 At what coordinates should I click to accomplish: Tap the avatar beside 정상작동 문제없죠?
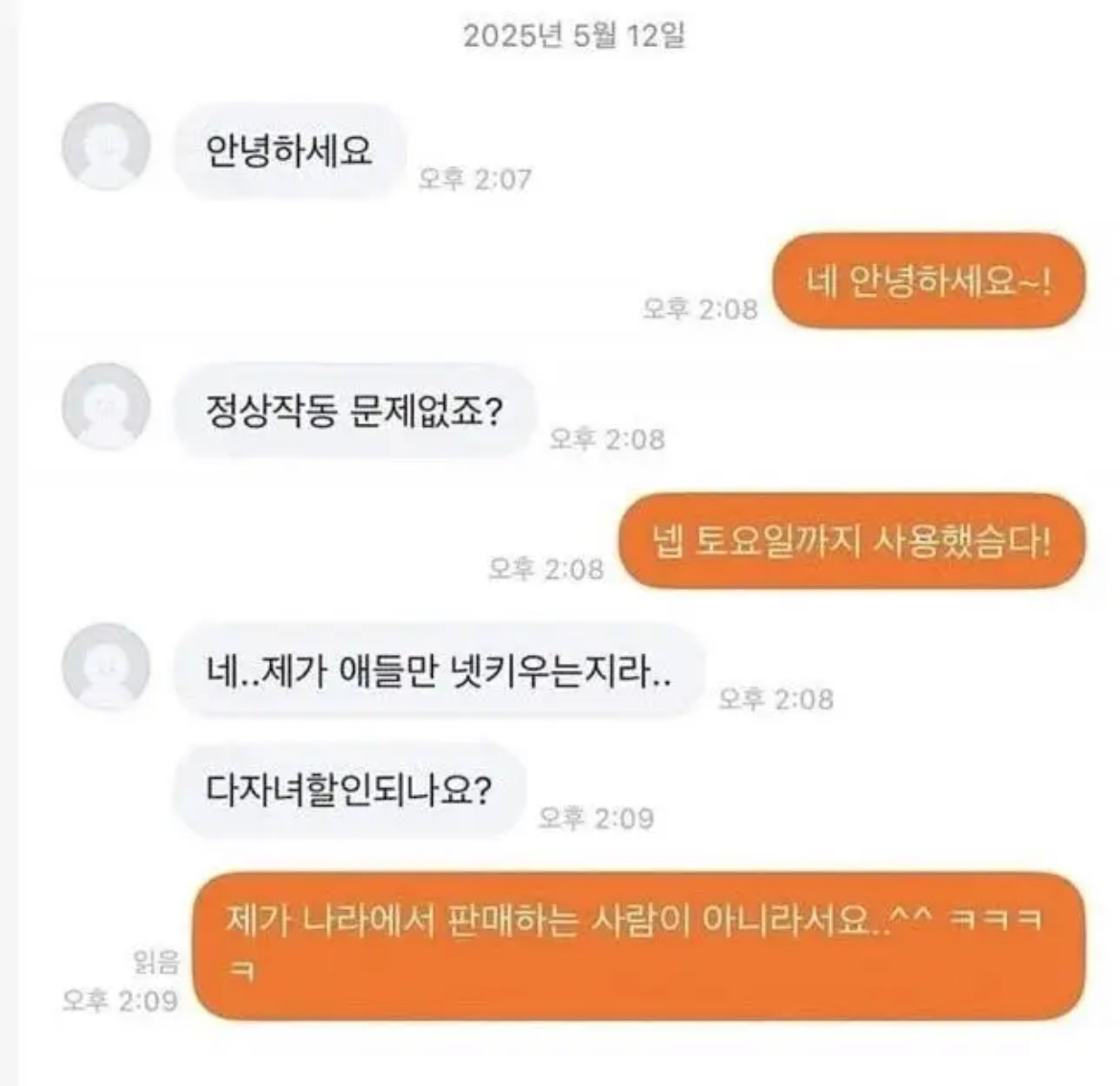click(x=106, y=406)
